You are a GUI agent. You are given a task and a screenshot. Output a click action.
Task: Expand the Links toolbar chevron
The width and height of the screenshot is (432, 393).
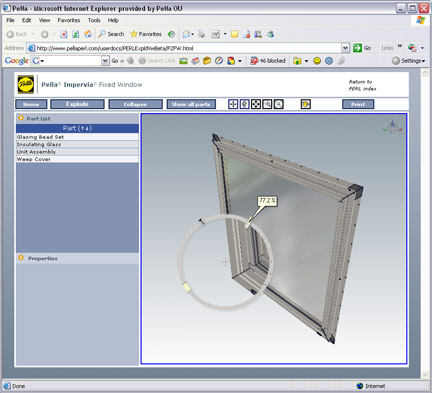pos(400,47)
